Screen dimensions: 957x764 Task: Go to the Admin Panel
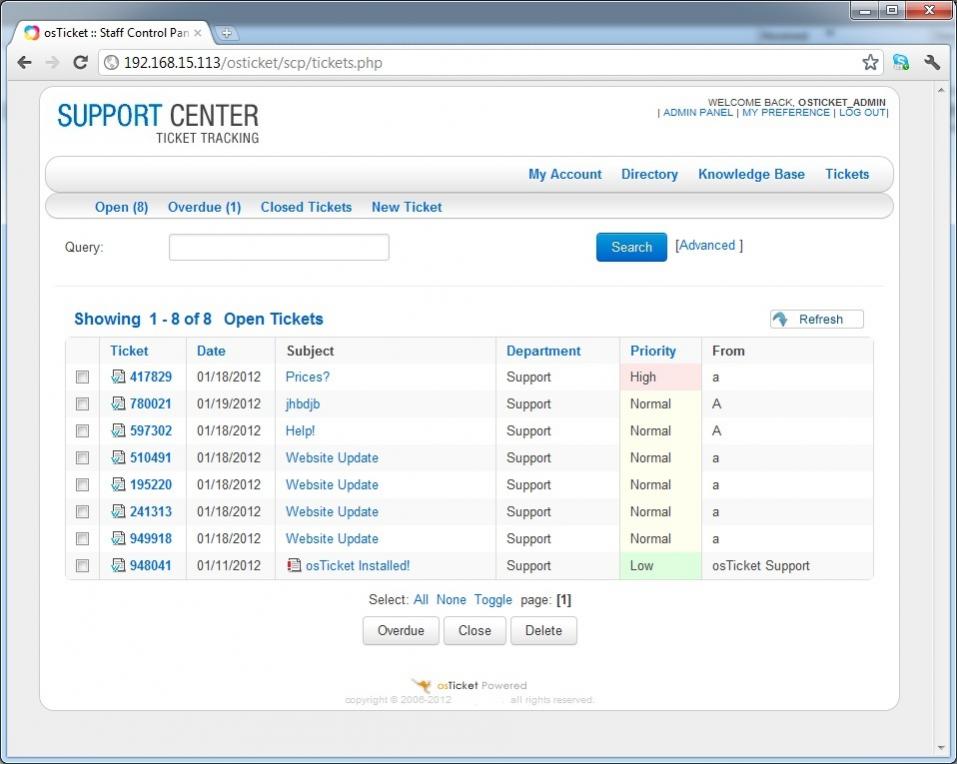(698, 113)
